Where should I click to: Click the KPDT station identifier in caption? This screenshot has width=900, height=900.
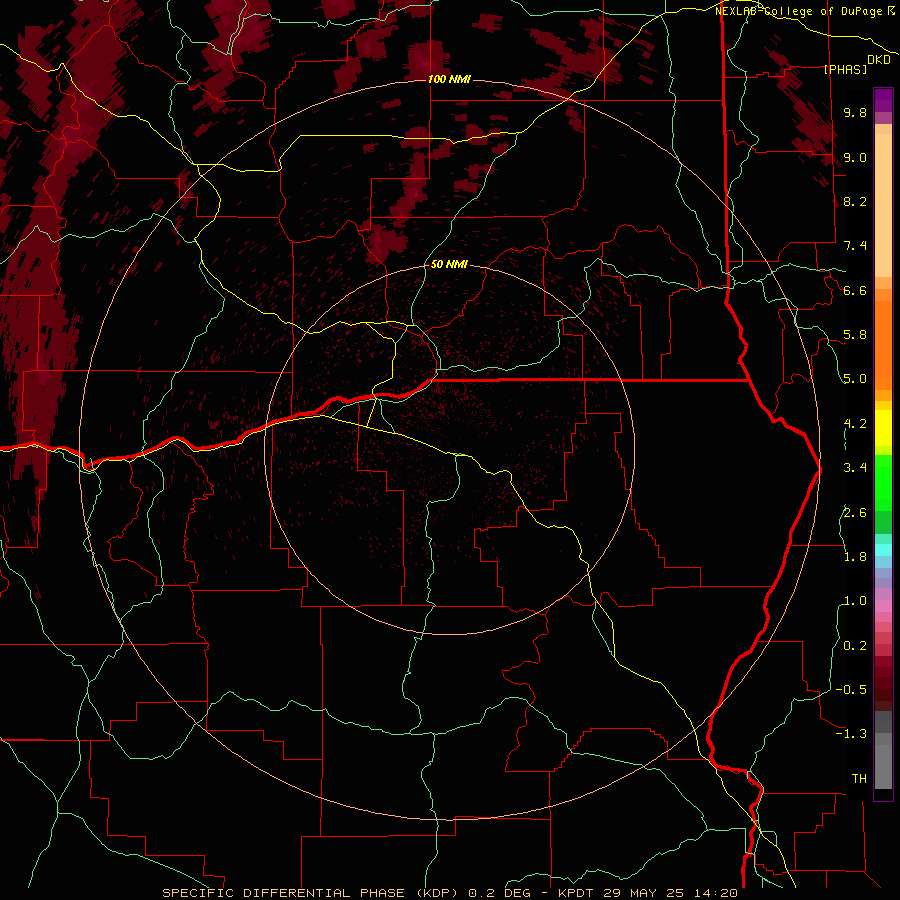point(575,893)
